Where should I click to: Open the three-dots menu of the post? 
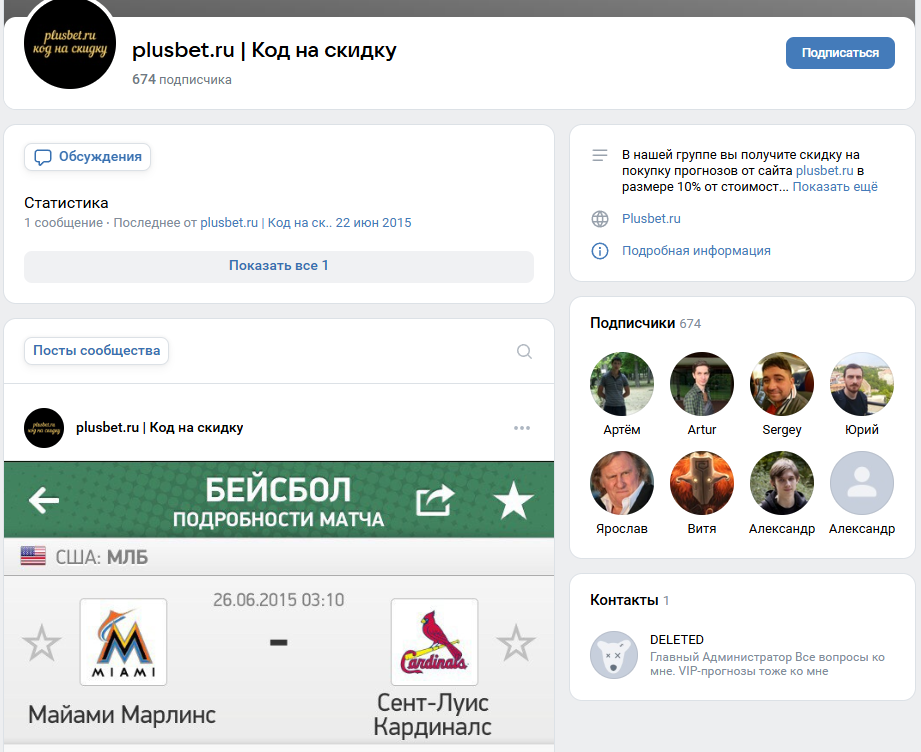click(x=522, y=428)
